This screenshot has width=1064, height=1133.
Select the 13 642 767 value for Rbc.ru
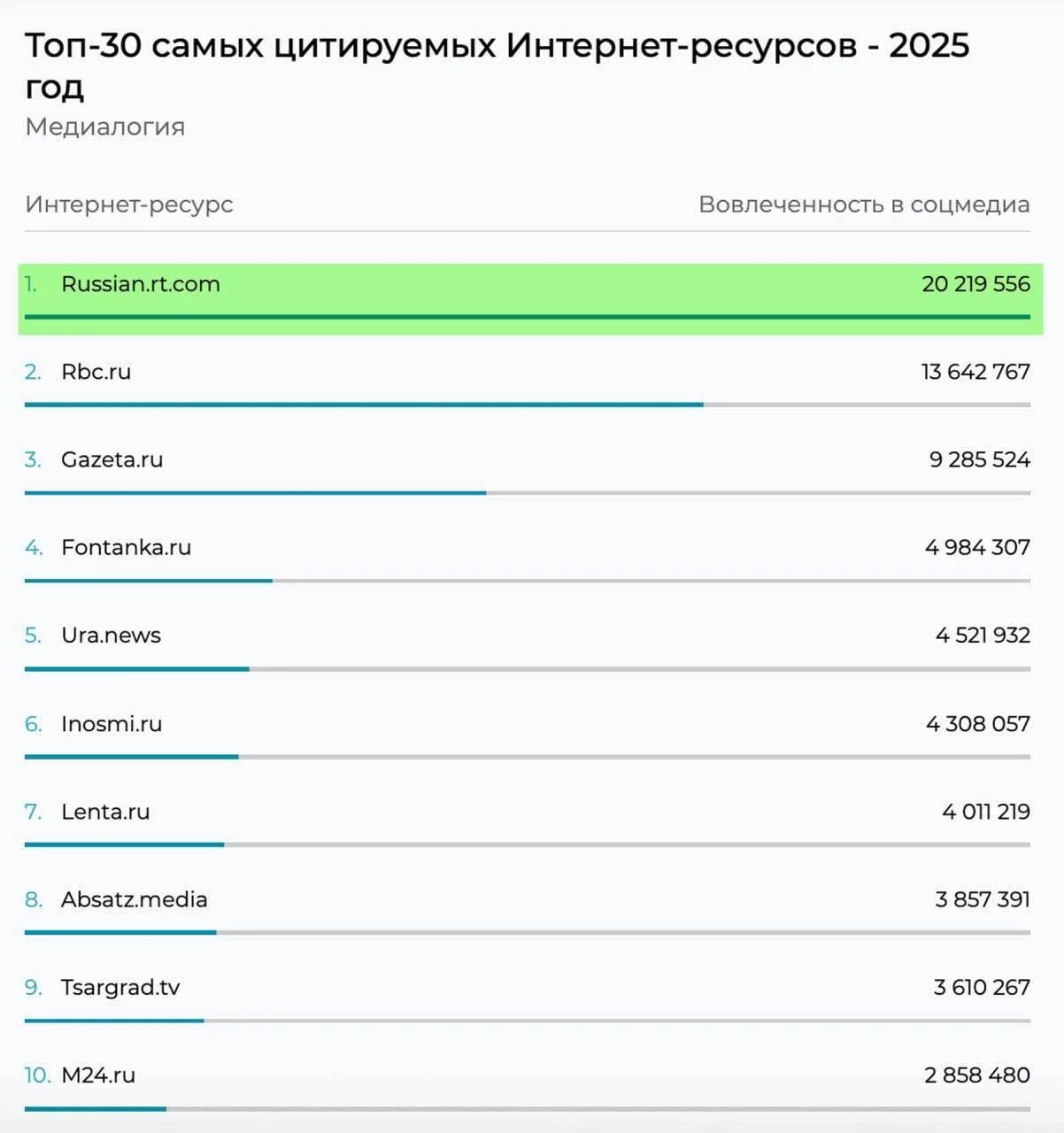[x=975, y=372]
